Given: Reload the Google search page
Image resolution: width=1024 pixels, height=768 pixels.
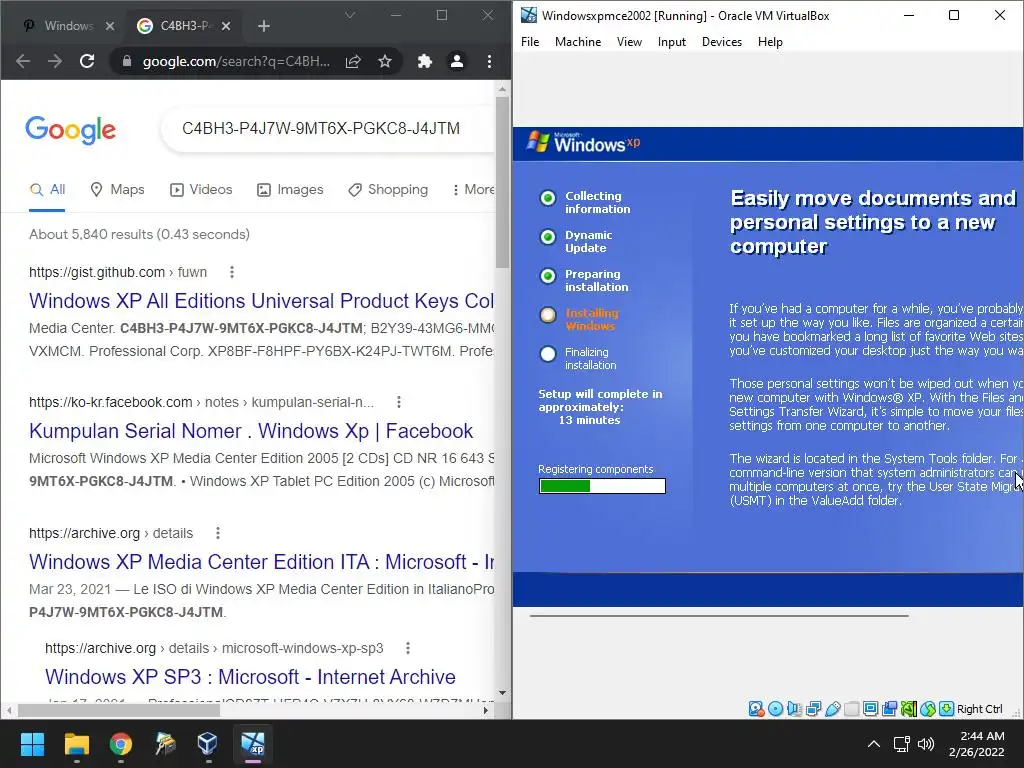Looking at the screenshot, I should tap(87, 61).
